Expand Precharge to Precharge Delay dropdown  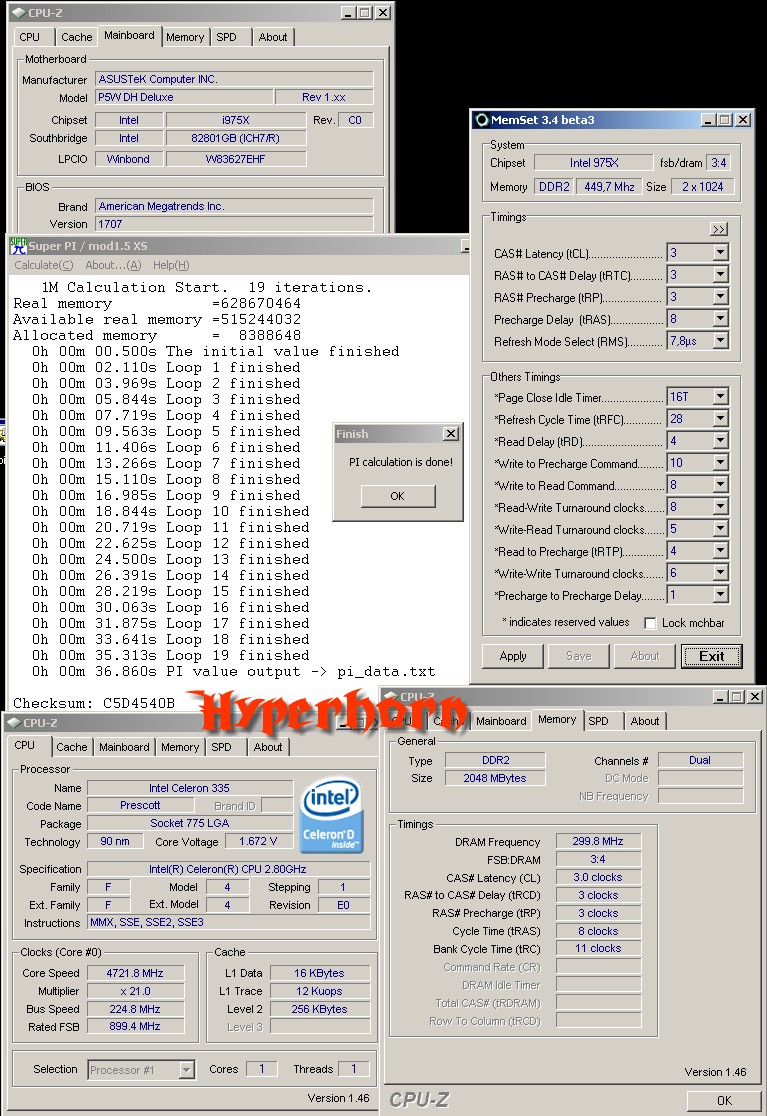pyautogui.click(x=721, y=595)
